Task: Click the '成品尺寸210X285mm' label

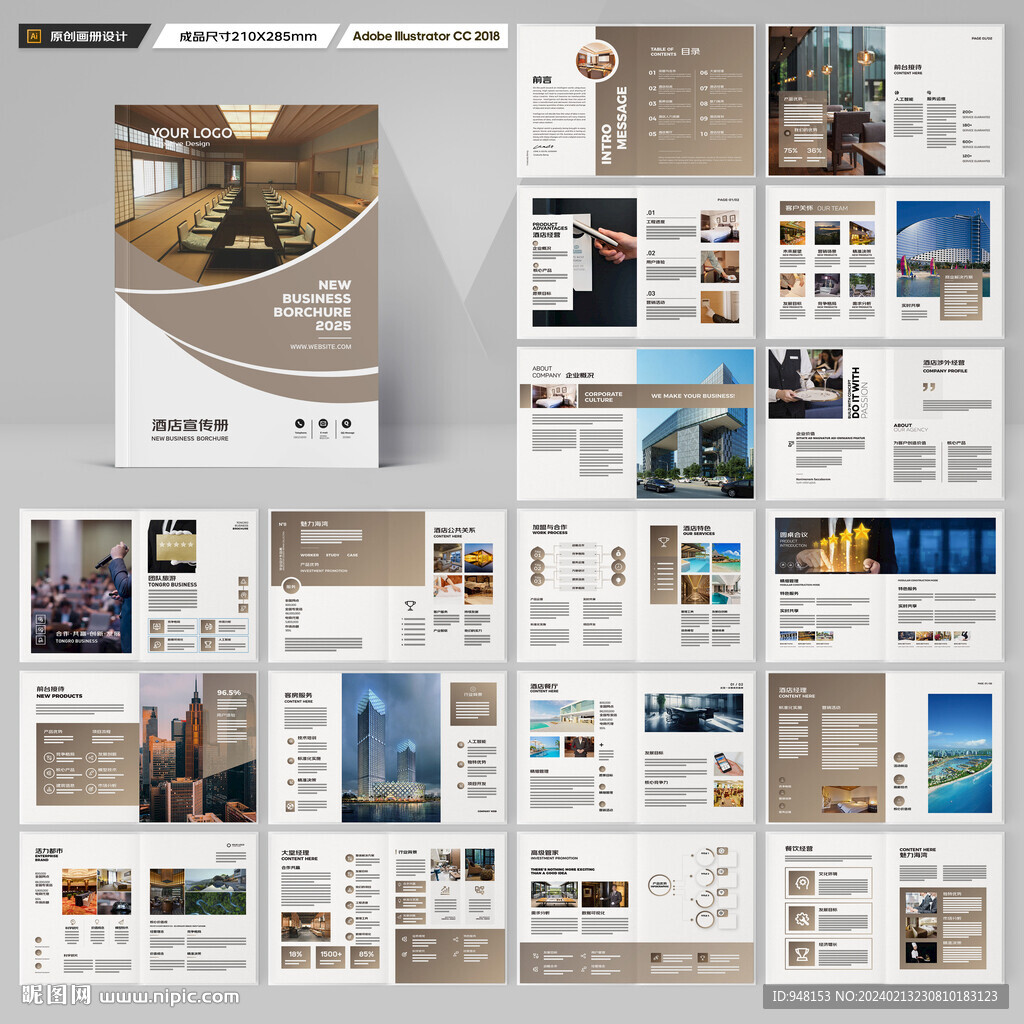Action: point(248,37)
